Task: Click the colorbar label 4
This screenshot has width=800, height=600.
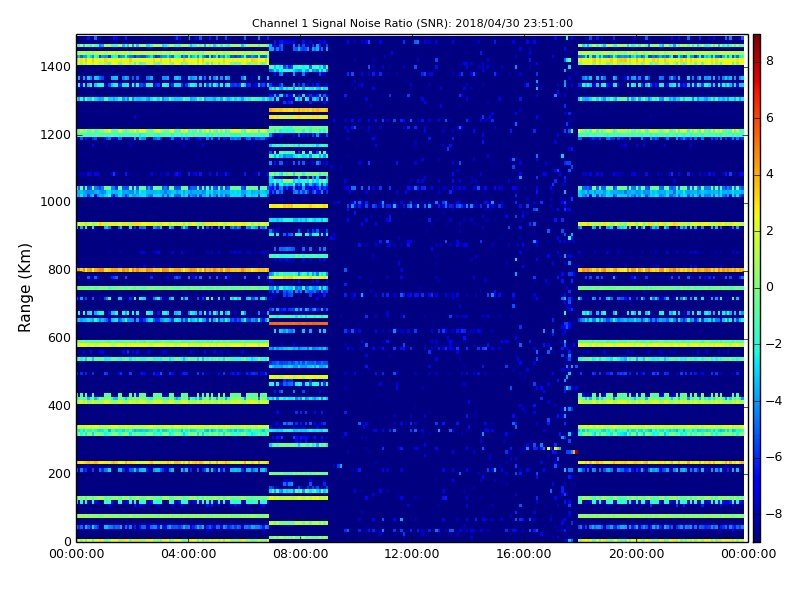Action: point(770,174)
